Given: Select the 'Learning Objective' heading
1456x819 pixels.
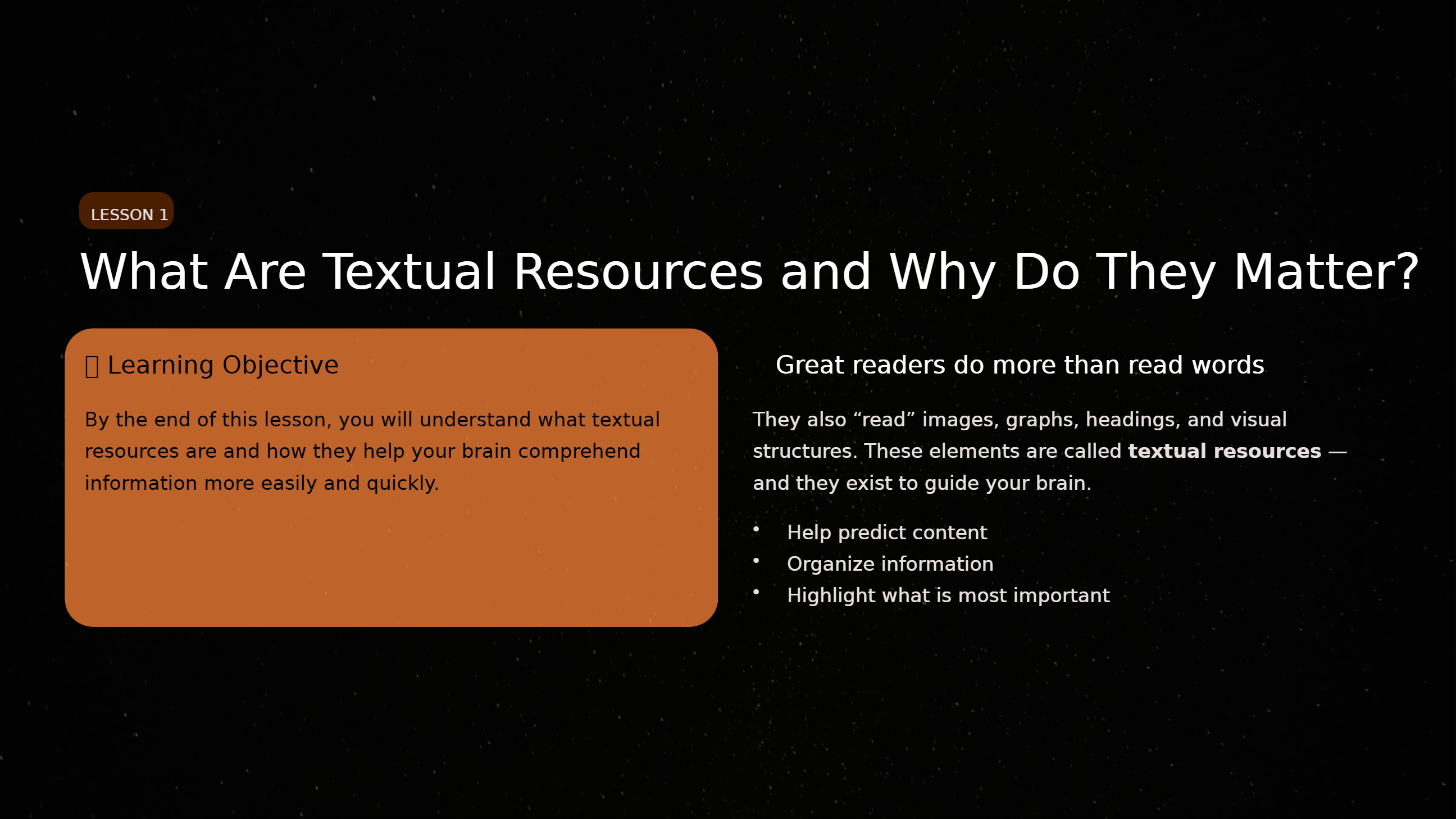Looking at the screenshot, I should pos(222,365).
